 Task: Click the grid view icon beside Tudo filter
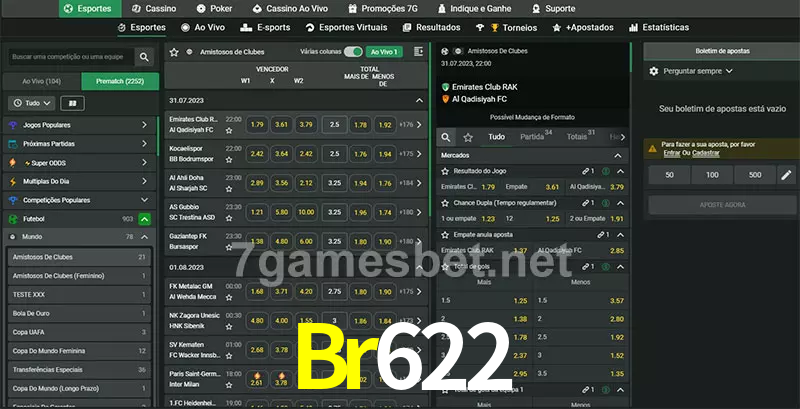[72, 104]
